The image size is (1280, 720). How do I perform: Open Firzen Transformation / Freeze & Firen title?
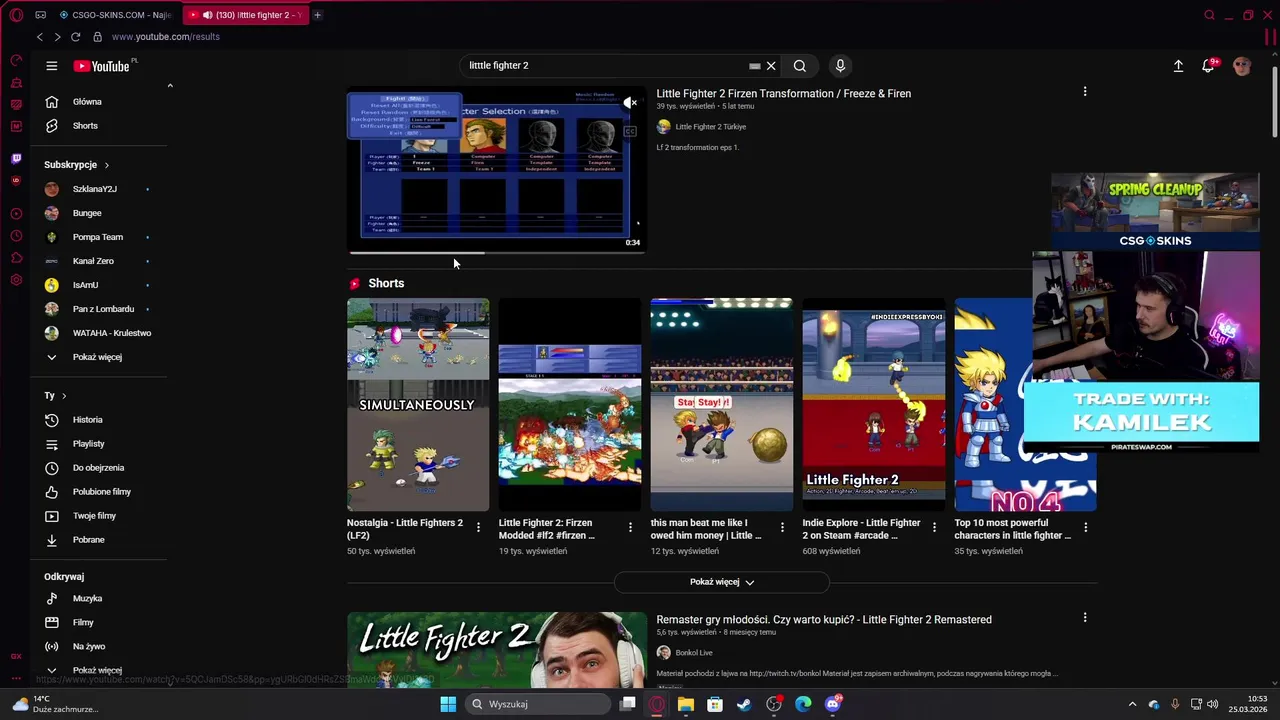(783, 94)
